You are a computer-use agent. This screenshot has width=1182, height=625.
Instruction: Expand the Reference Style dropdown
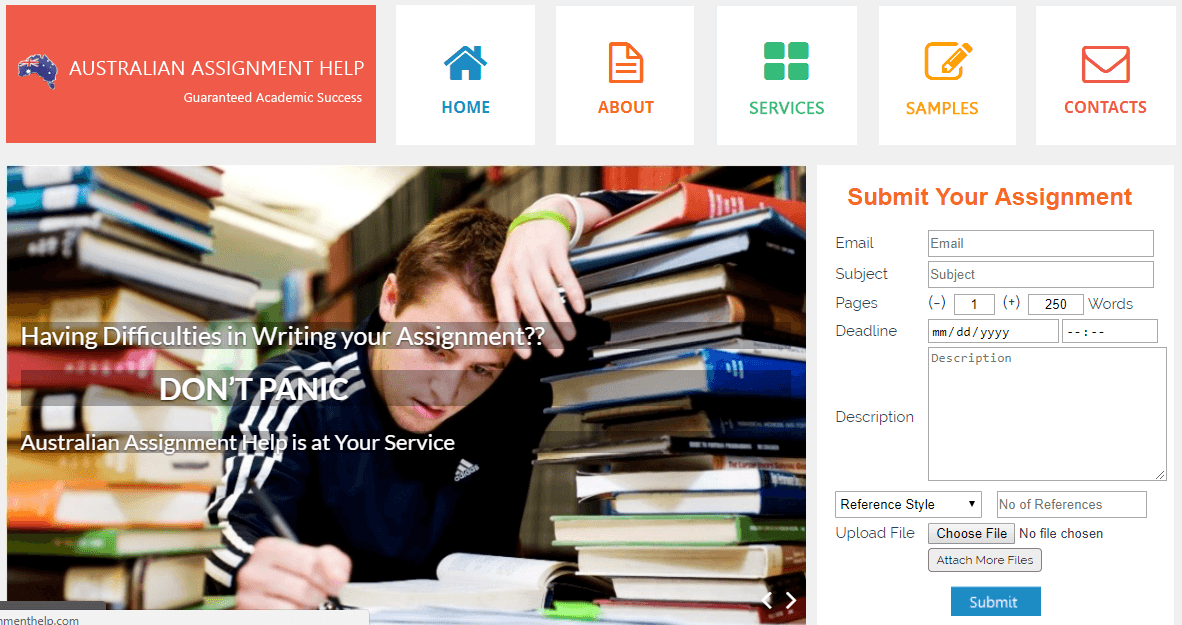(x=908, y=504)
